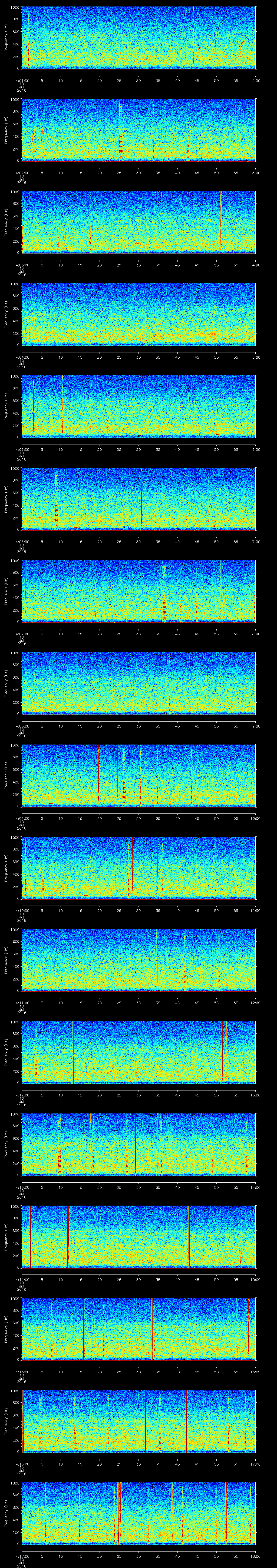
Task: Click the '18:00' end time label
Action: (256, 1556)
